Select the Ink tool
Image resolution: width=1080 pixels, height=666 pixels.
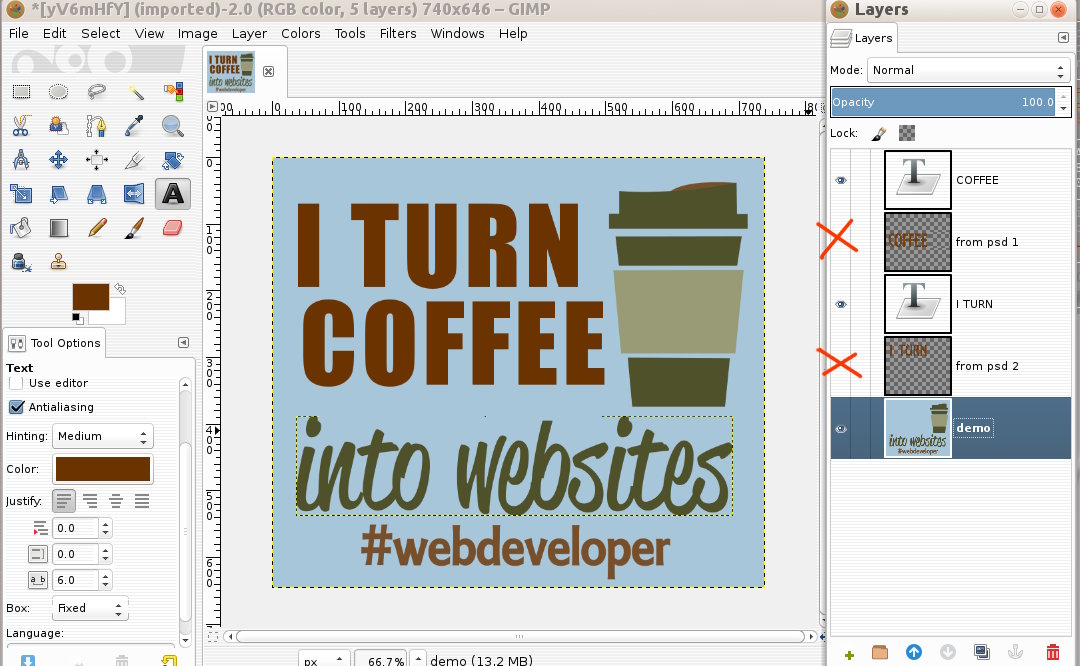point(21,262)
